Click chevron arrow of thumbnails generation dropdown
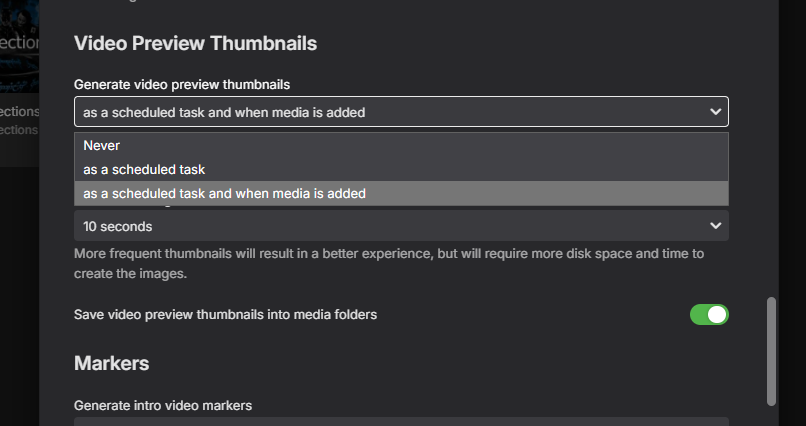 pyautogui.click(x=715, y=112)
